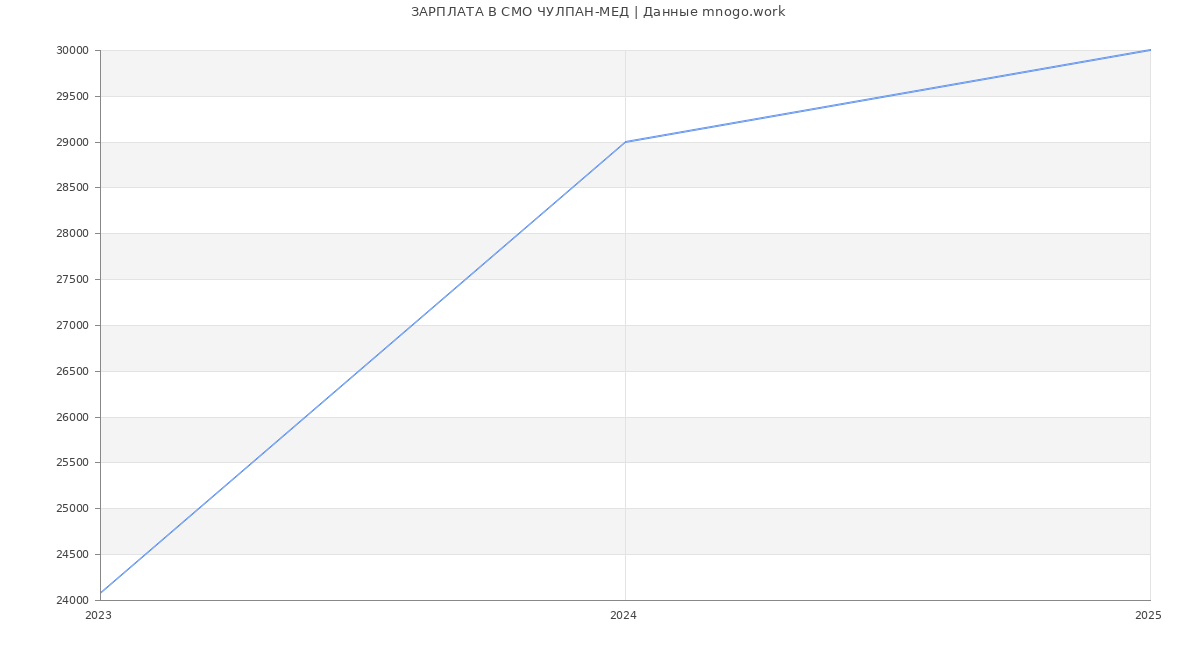This screenshot has width=1200, height=650.
Task: Click the 27500 y-axis label
Action: tap(74, 280)
